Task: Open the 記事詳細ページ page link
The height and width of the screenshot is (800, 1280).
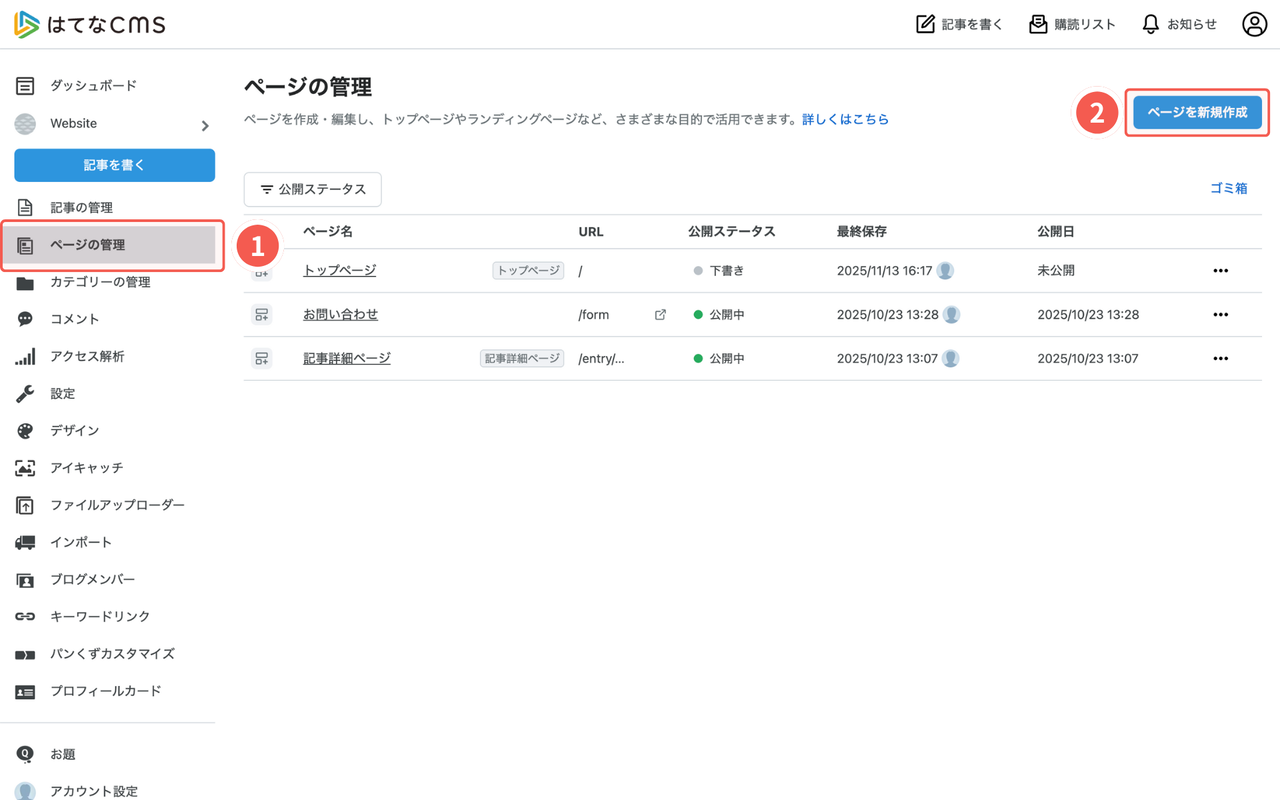Action: pos(347,357)
